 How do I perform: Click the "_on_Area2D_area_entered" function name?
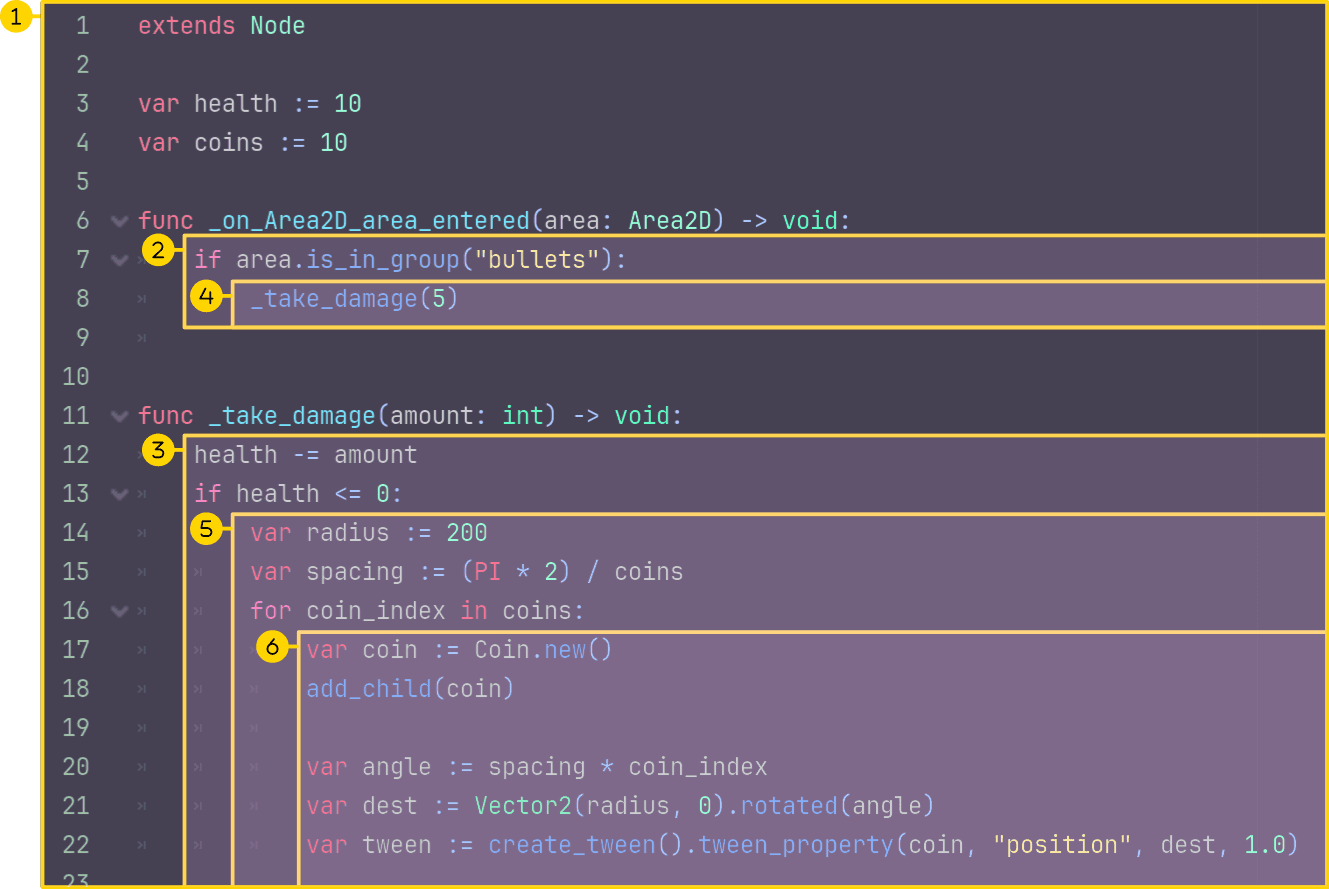pyautogui.click(x=369, y=220)
